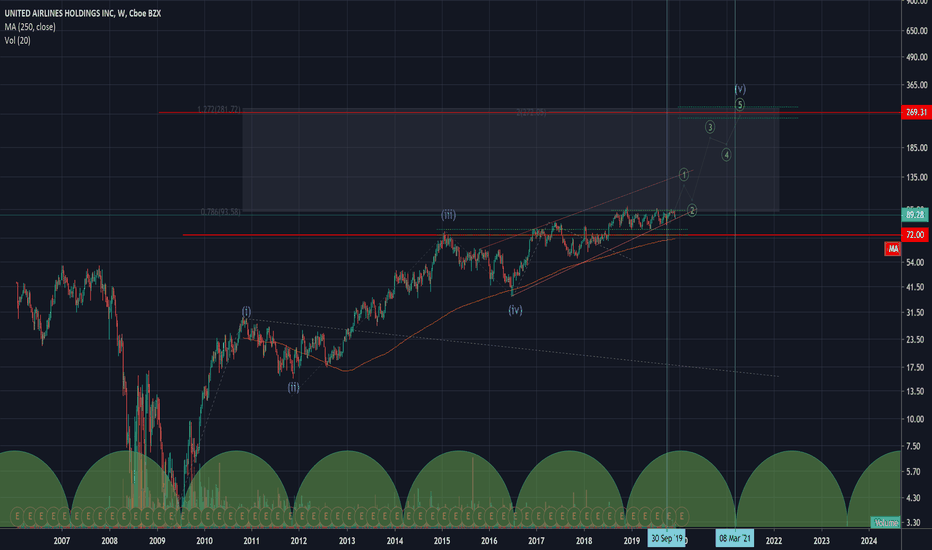
Task: Click the United Airlines Holdings Inc chart title
Action: (83, 13)
